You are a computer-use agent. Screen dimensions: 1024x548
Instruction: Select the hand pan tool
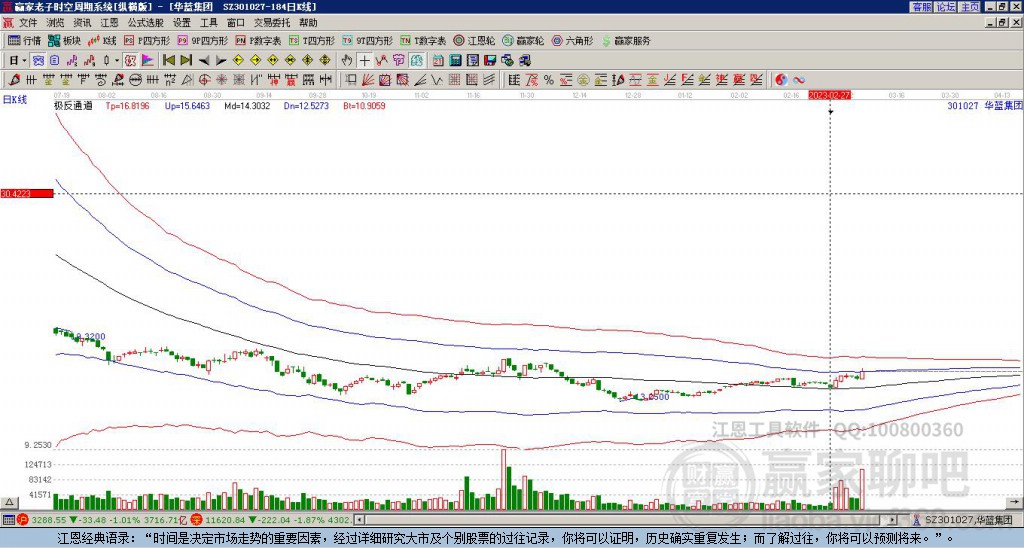coord(346,61)
